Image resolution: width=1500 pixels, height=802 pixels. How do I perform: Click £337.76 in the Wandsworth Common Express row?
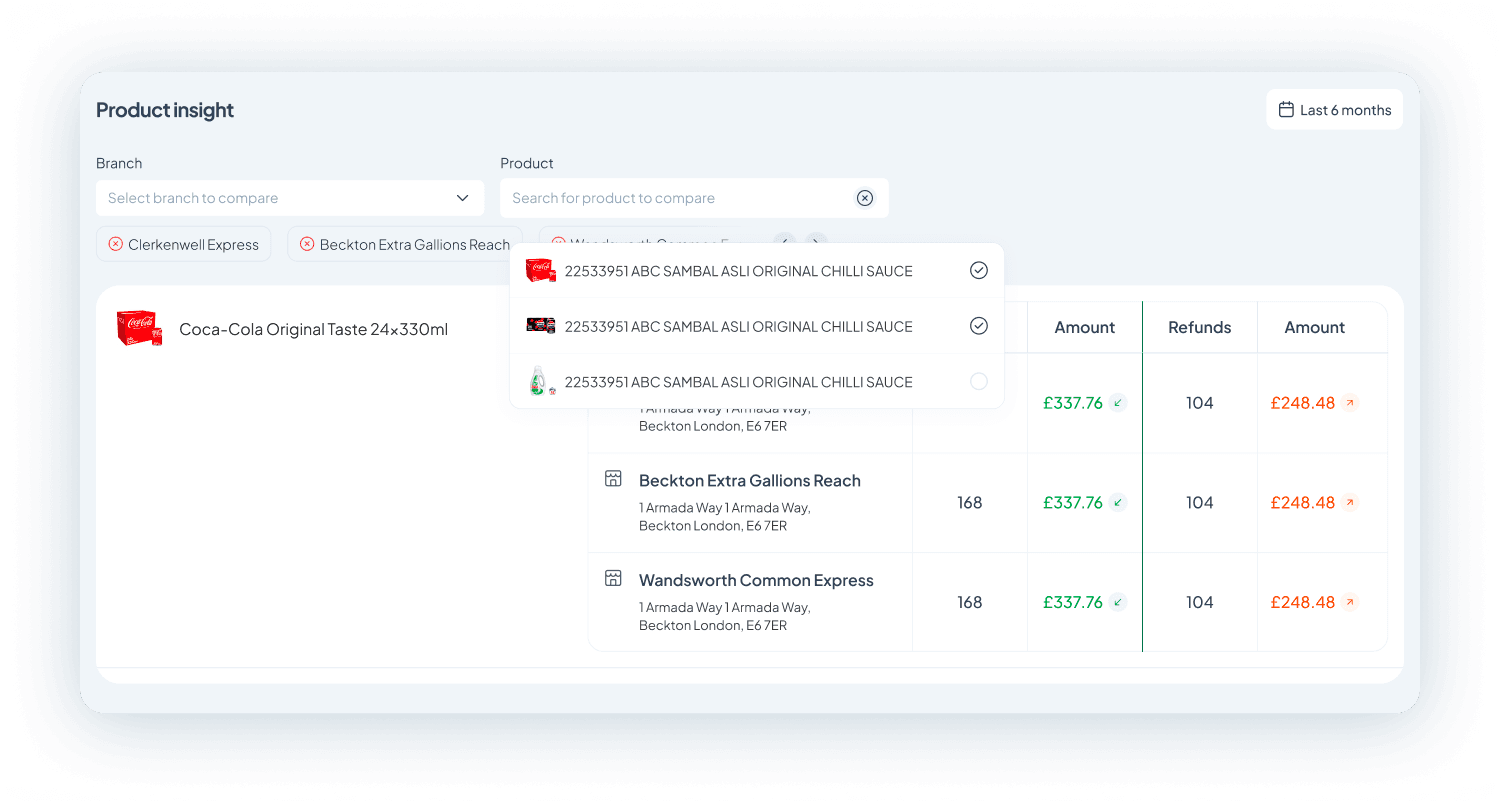coord(1073,602)
